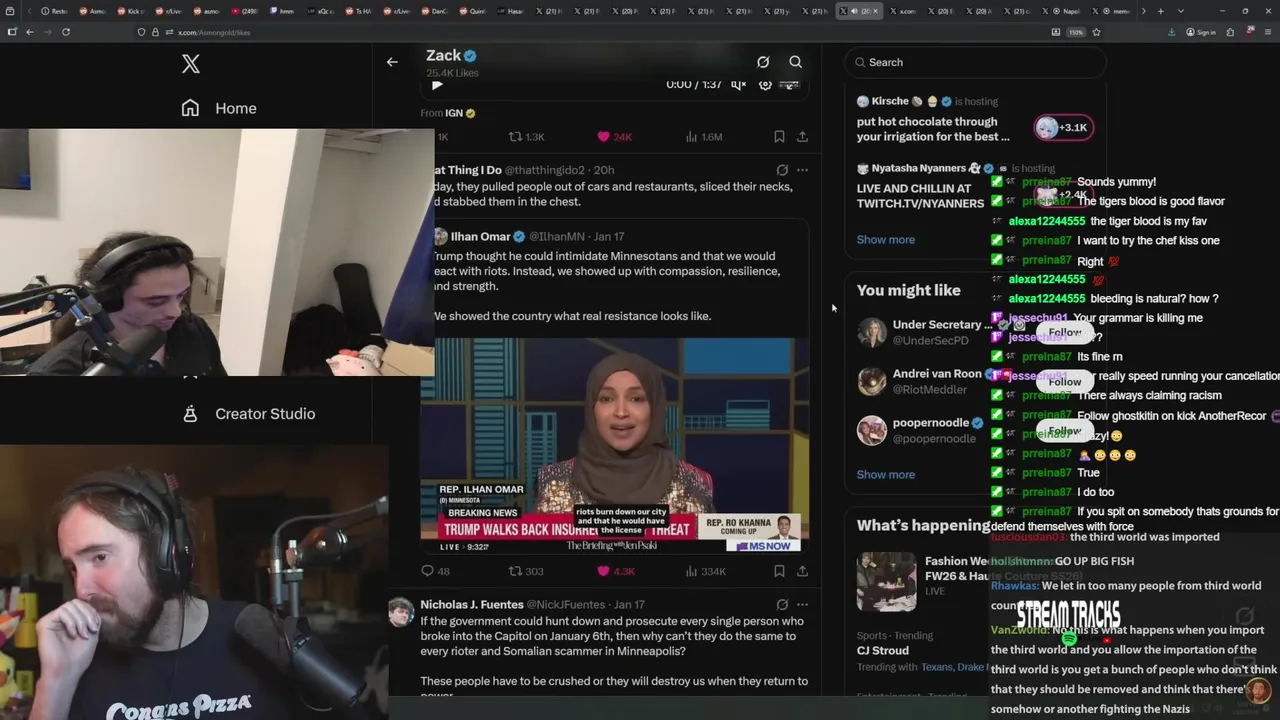Open a new browser tab
This screenshot has width=1280, height=720.
click(1160, 11)
